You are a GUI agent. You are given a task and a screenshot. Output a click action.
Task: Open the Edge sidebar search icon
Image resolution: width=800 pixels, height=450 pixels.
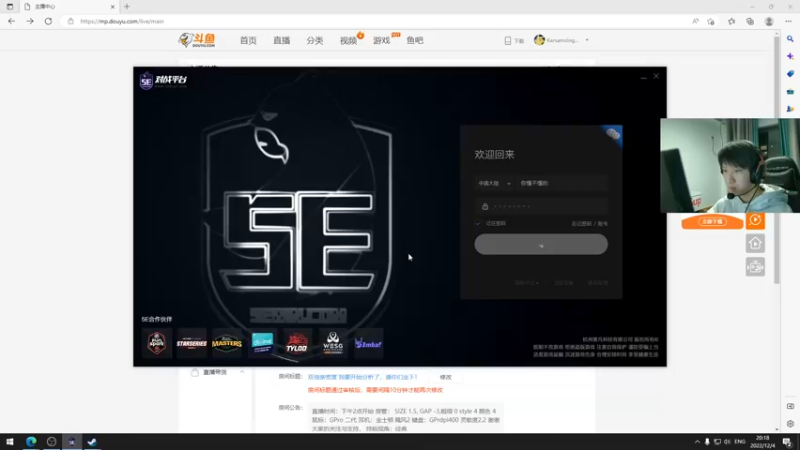[790, 39]
